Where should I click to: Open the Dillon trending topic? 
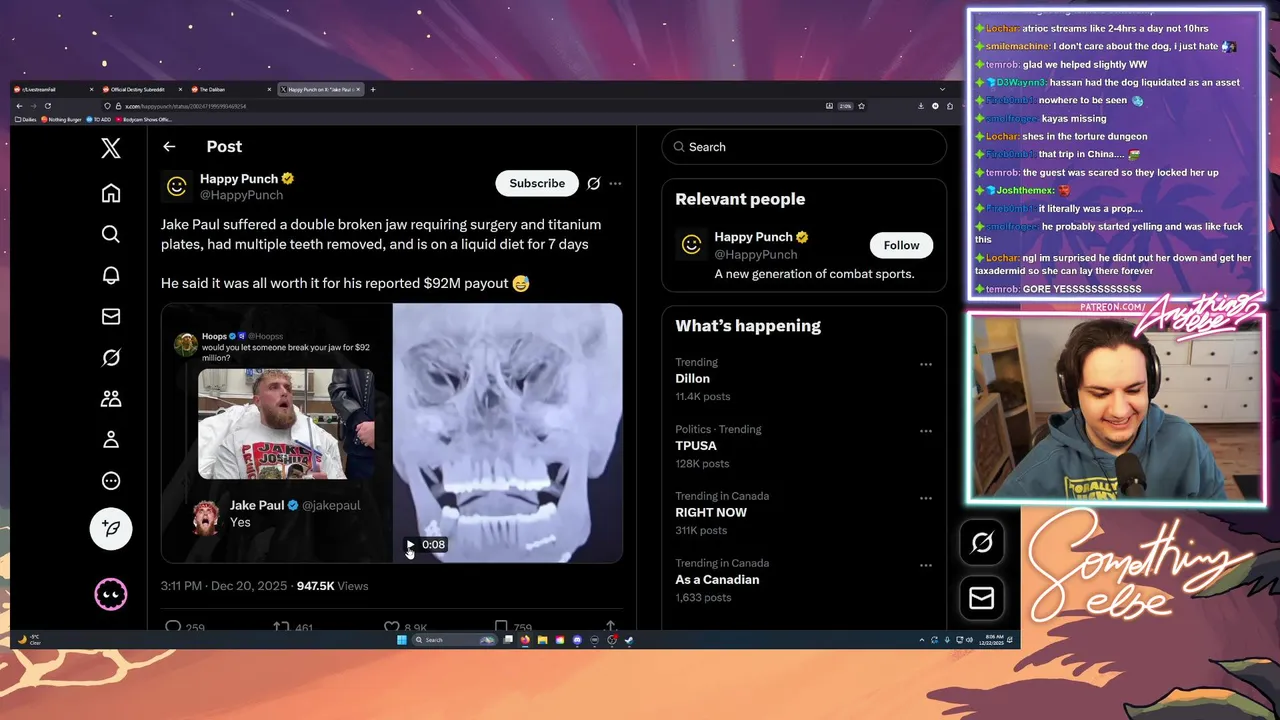pos(692,379)
